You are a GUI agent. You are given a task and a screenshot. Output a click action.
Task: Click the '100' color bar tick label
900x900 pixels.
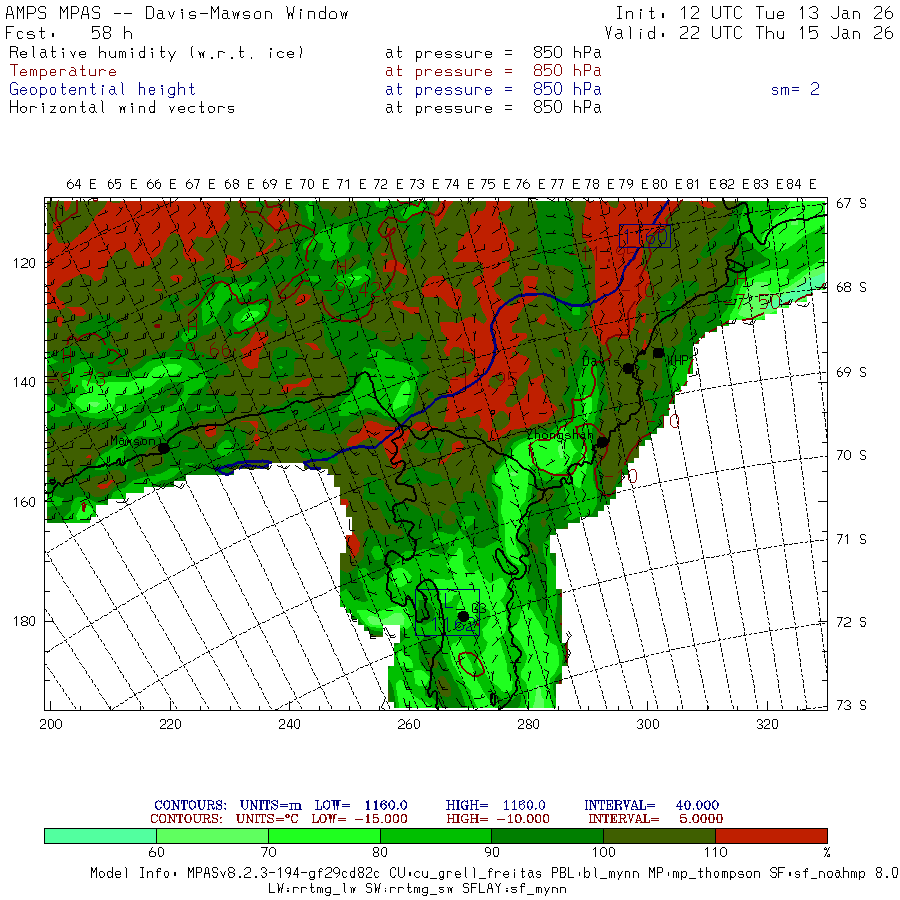(x=604, y=852)
